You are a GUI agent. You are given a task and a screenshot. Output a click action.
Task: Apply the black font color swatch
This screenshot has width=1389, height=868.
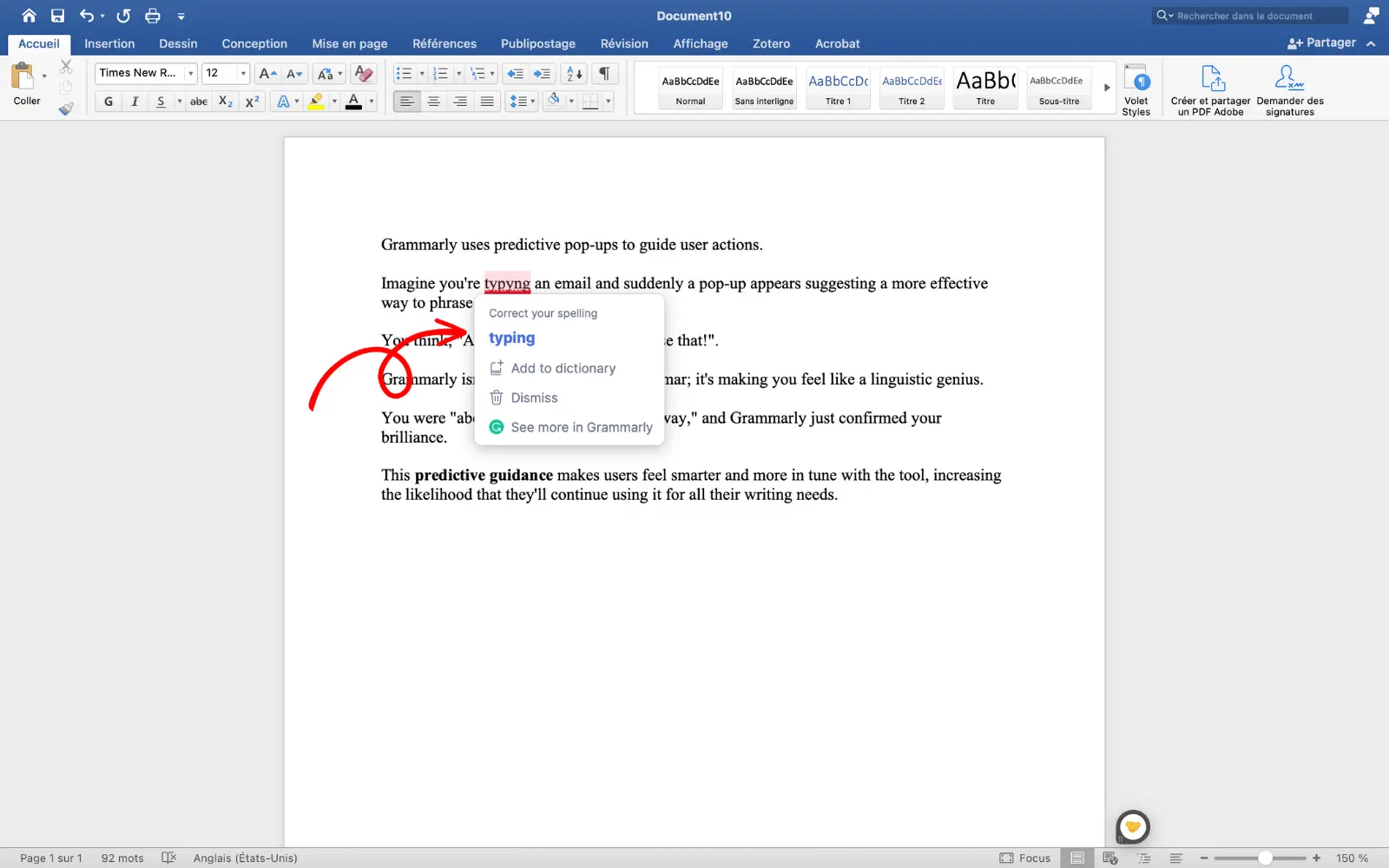pyautogui.click(x=353, y=102)
